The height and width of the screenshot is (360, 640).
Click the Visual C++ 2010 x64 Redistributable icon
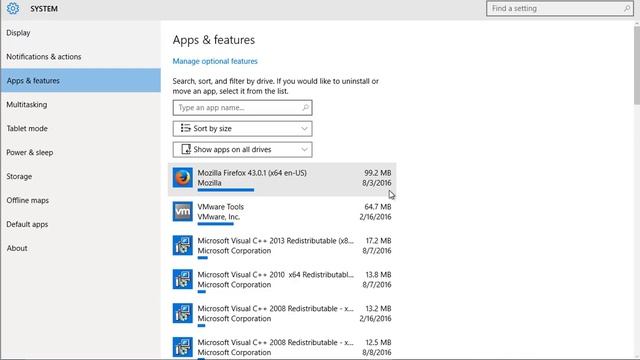[x=182, y=280]
